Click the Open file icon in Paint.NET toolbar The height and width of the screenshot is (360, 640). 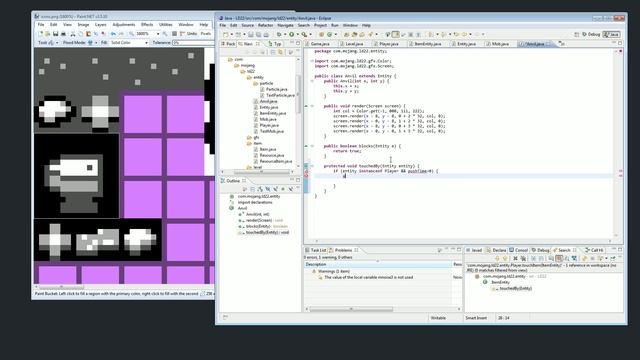click(47, 34)
